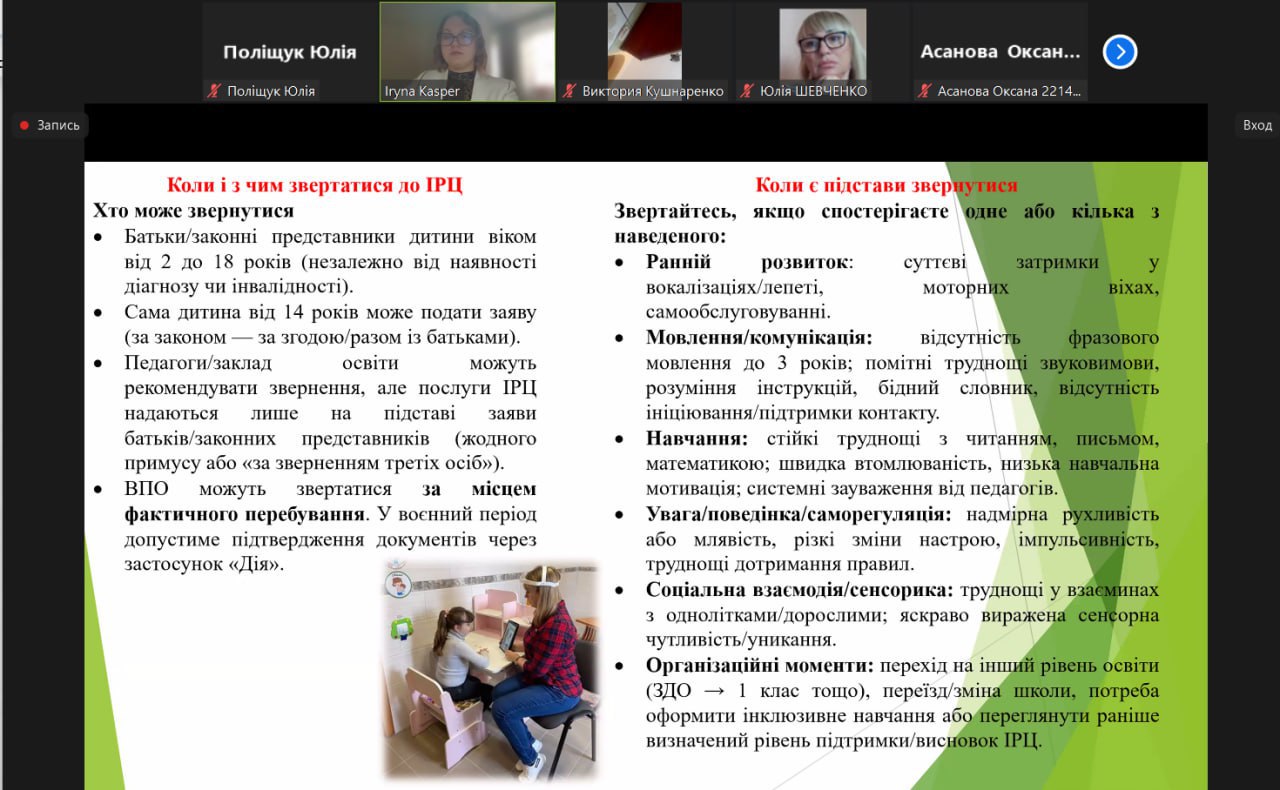This screenshot has height=790, width=1280.
Task: Click the Iryna Kasper name label
Action: pos(421,91)
